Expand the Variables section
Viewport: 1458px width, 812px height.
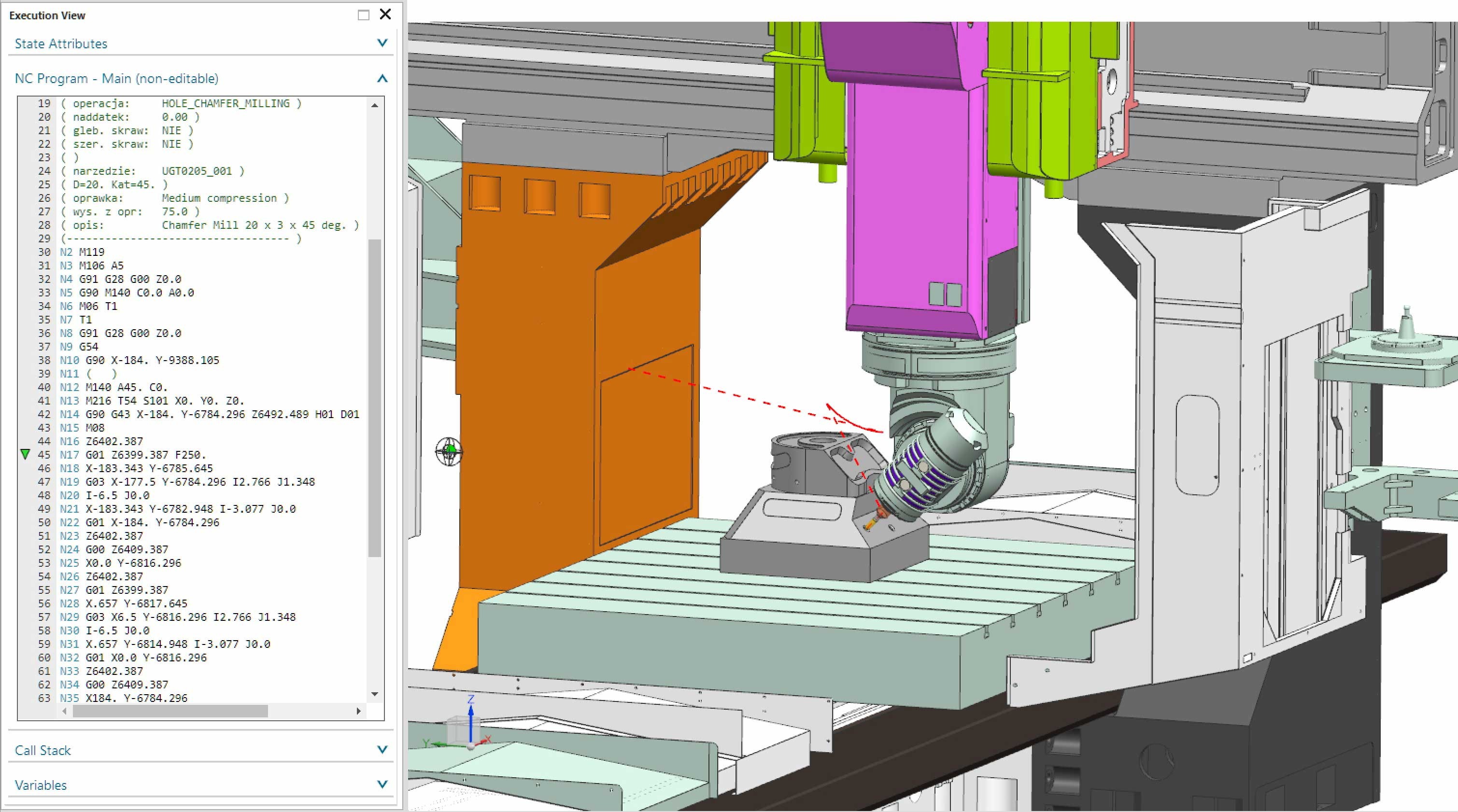click(x=382, y=784)
